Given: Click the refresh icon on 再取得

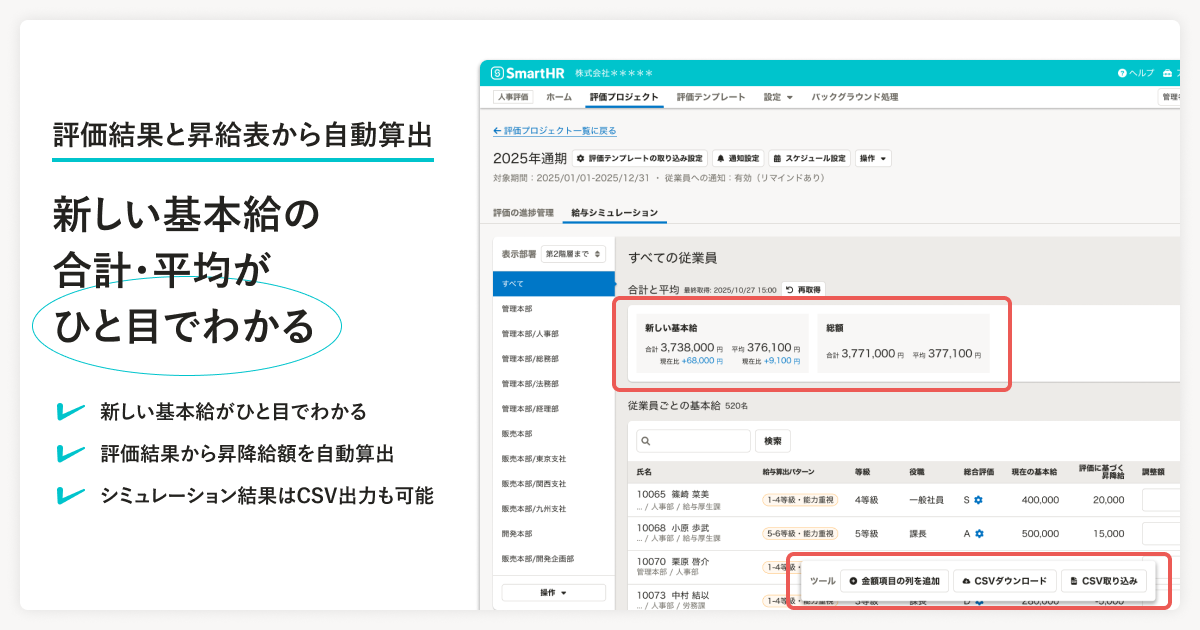Looking at the screenshot, I should click(789, 289).
